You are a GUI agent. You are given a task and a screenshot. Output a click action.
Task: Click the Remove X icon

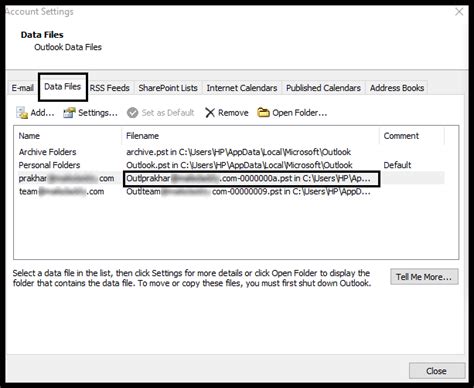coord(210,113)
